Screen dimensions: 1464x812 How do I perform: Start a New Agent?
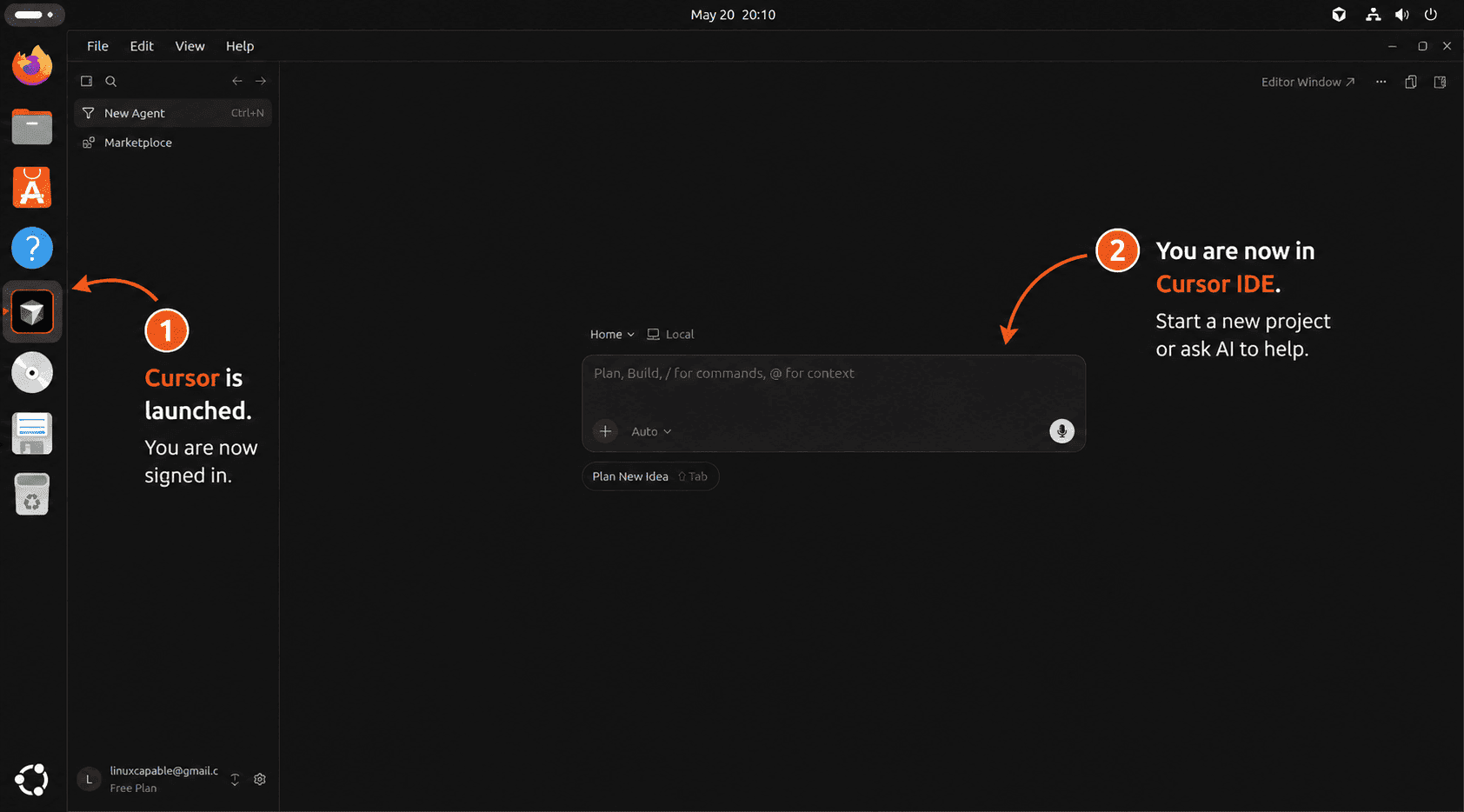(173, 113)
